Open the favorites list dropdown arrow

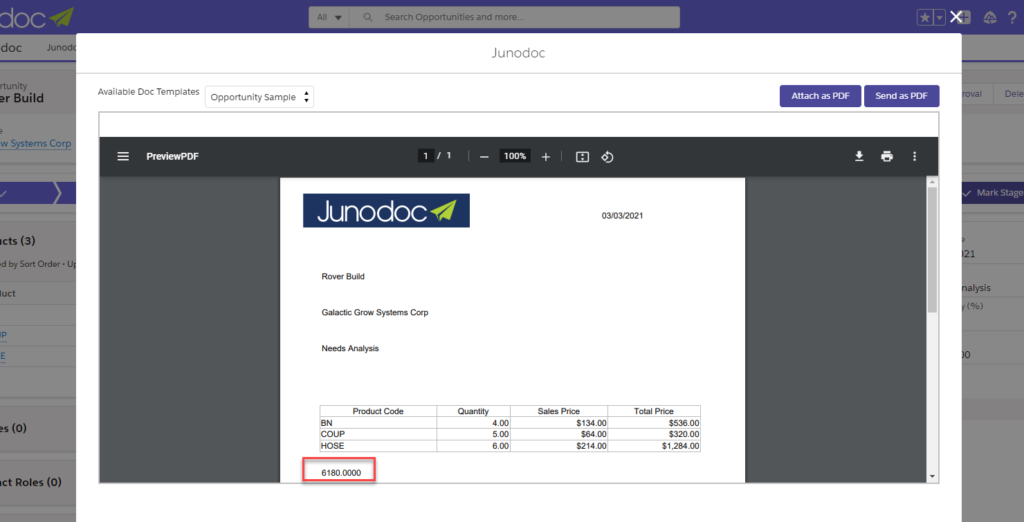[940, 18]
